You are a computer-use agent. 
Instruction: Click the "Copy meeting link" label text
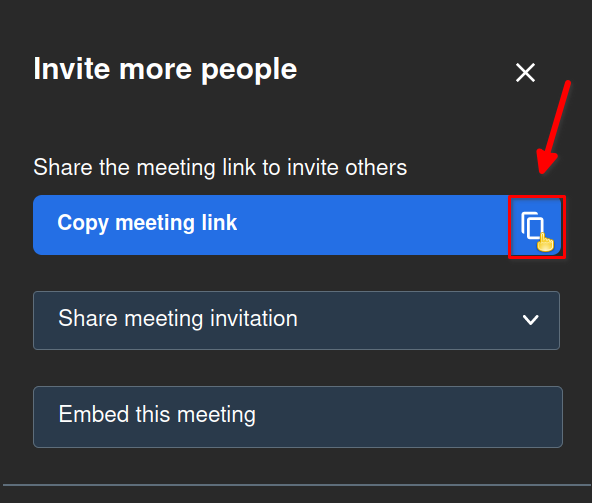click(147, 223)
